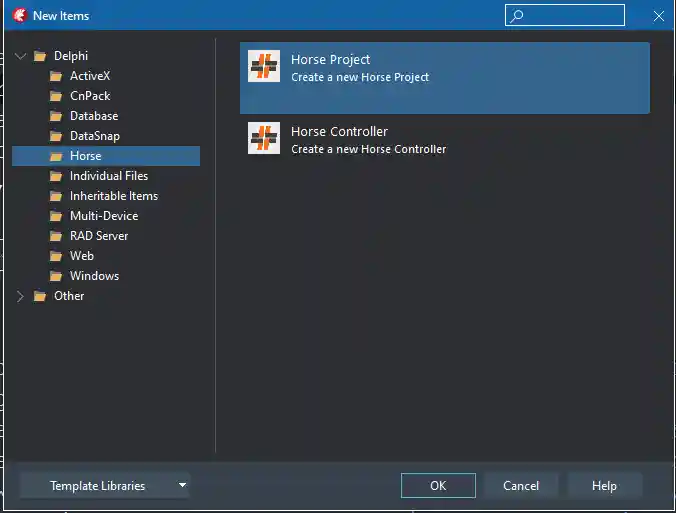
Task: Select the Multi-Device category
Action: coord(104,216)
